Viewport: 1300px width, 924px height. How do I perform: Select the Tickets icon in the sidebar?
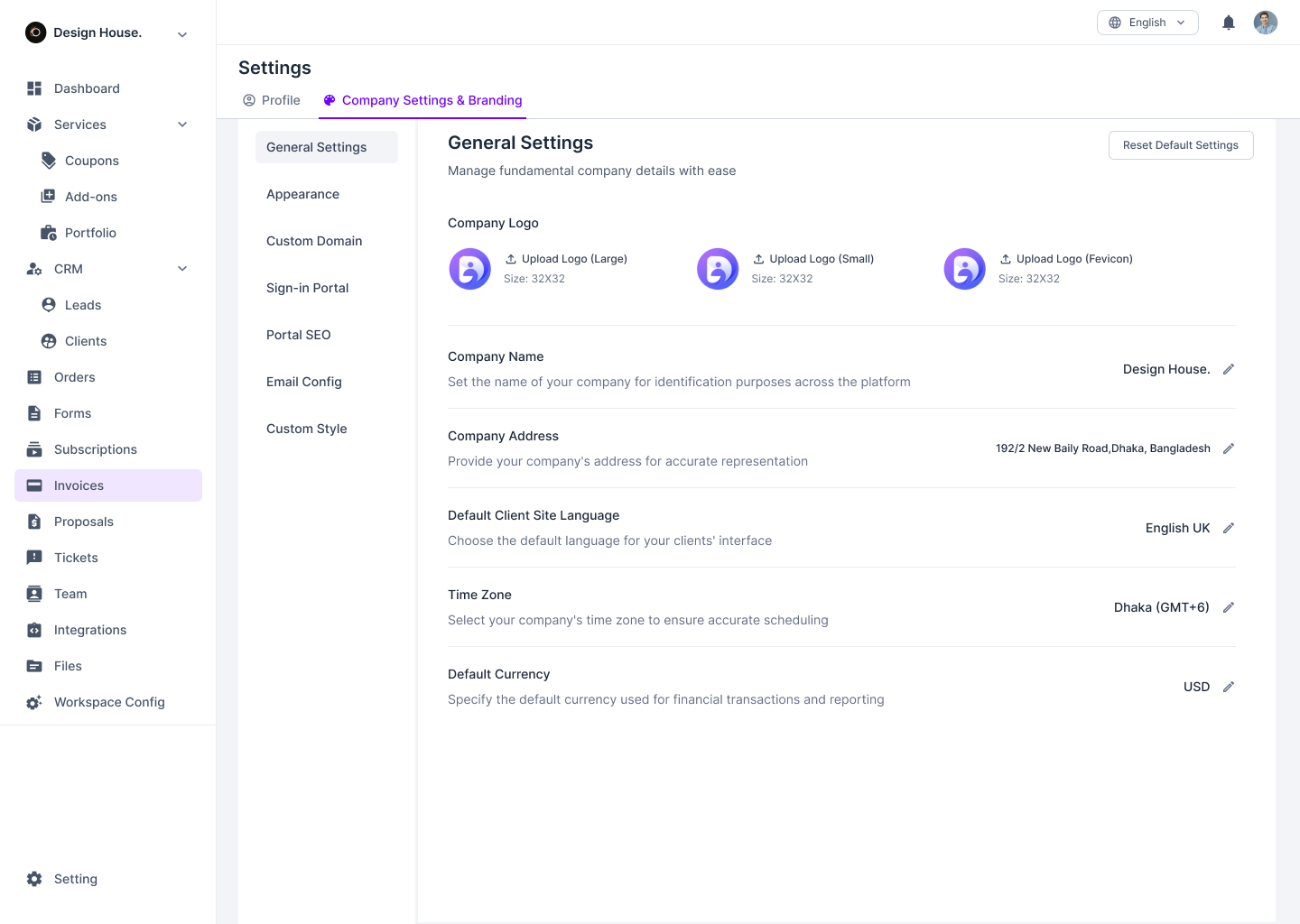click(34, 558)
